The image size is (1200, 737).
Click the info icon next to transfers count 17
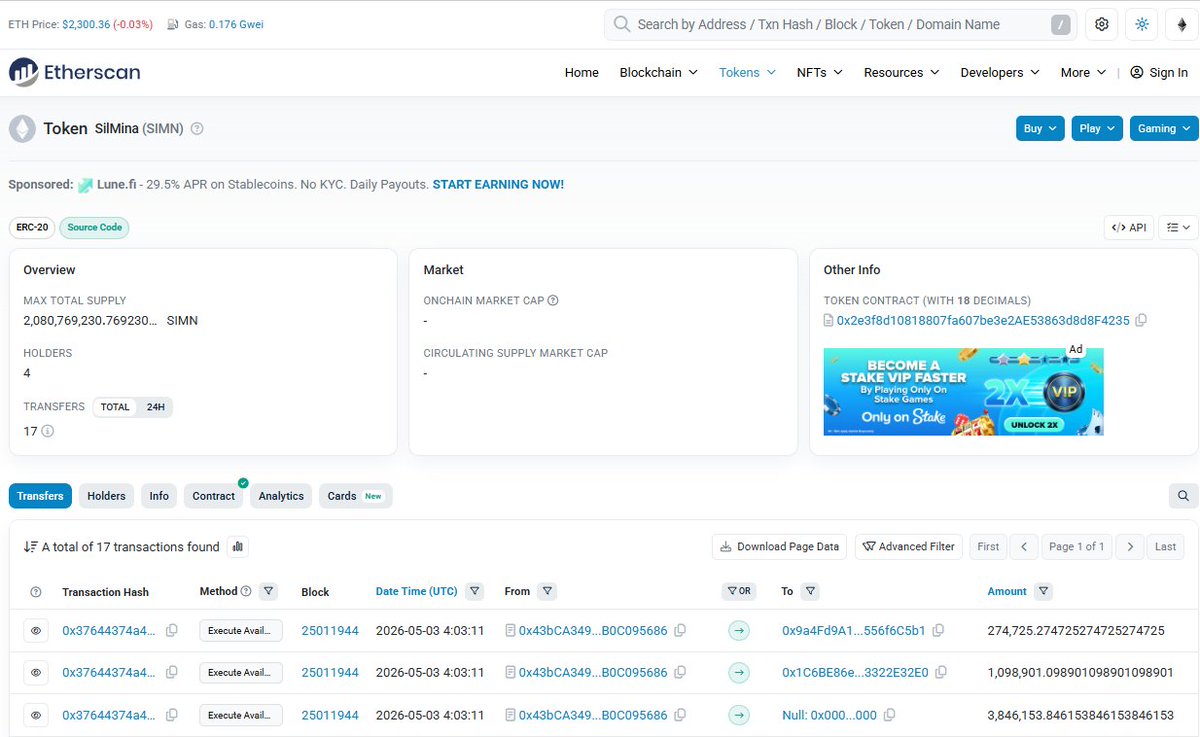(x=47, y=431)
